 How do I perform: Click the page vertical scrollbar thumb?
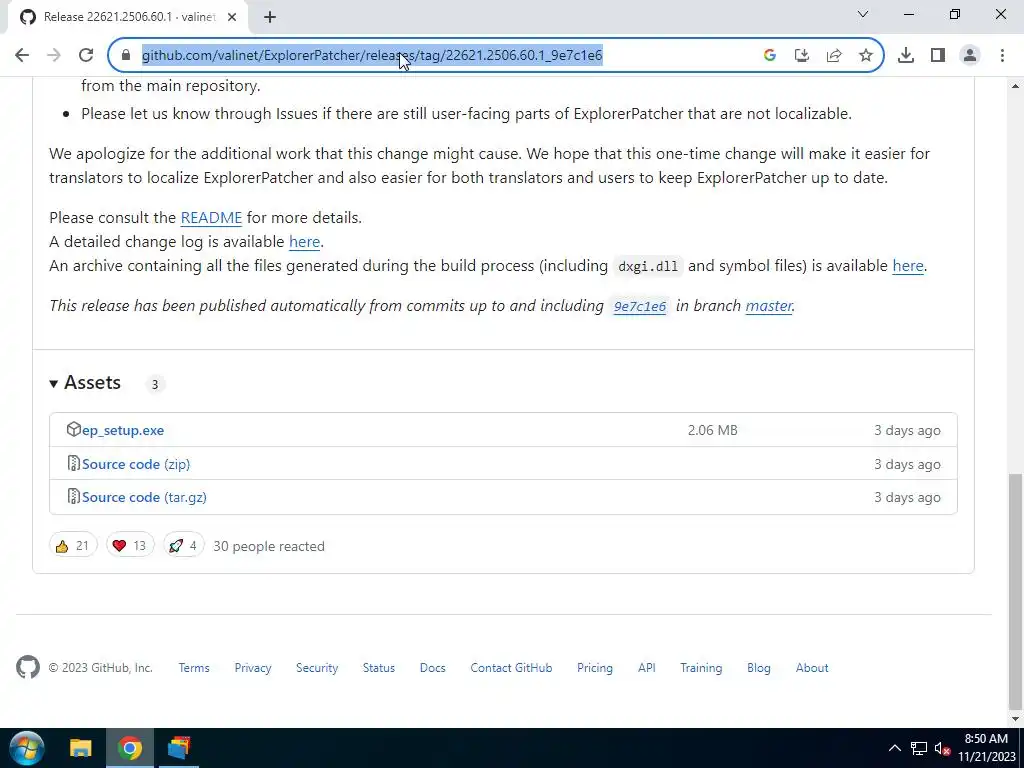(x=1016, y=591)
